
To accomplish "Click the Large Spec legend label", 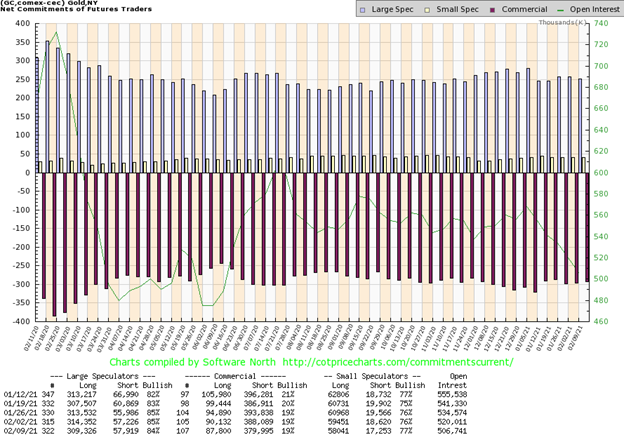I will 392,9.
